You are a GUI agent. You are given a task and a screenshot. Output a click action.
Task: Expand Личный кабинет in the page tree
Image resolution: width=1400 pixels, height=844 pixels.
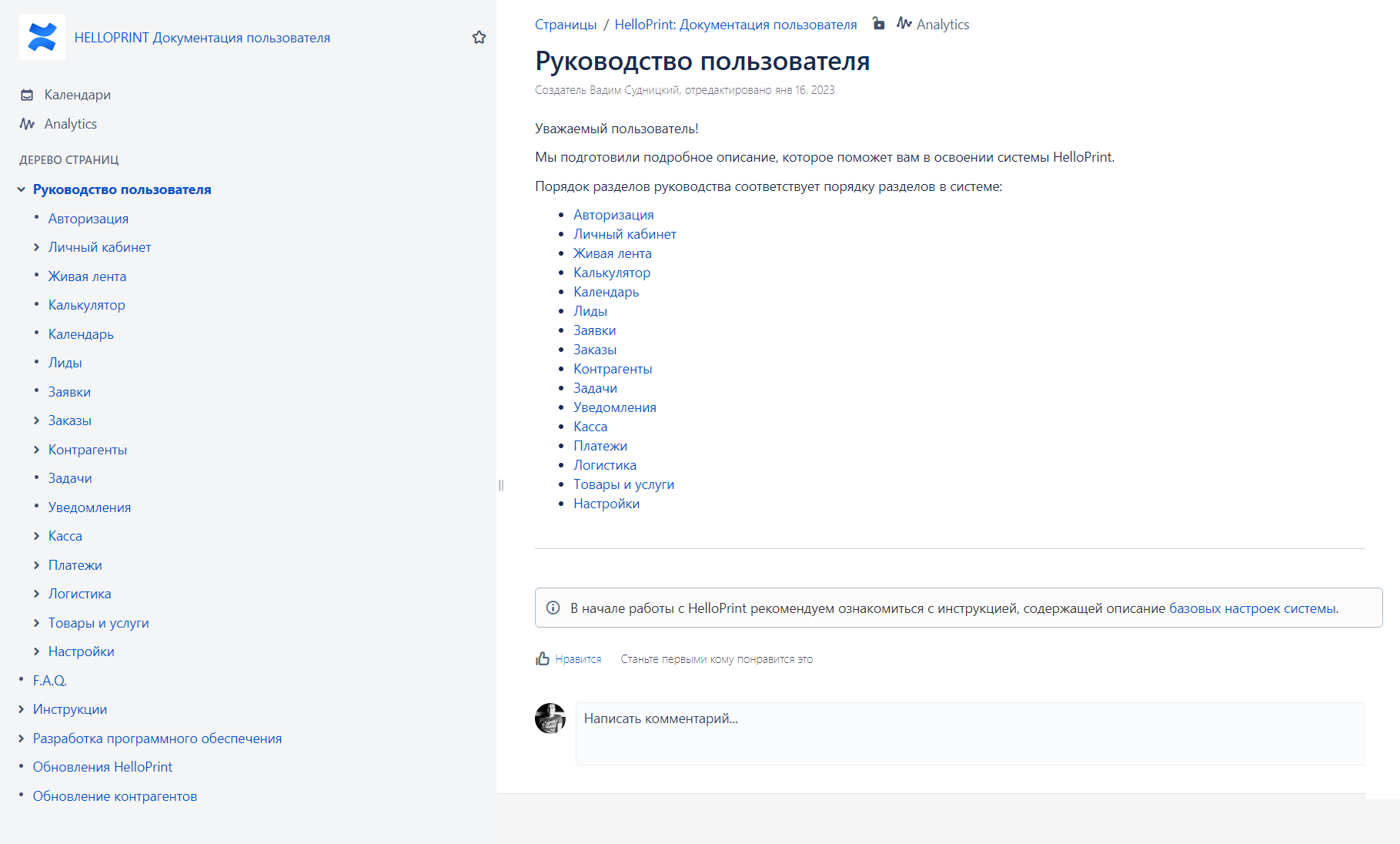tap(36, 247)
